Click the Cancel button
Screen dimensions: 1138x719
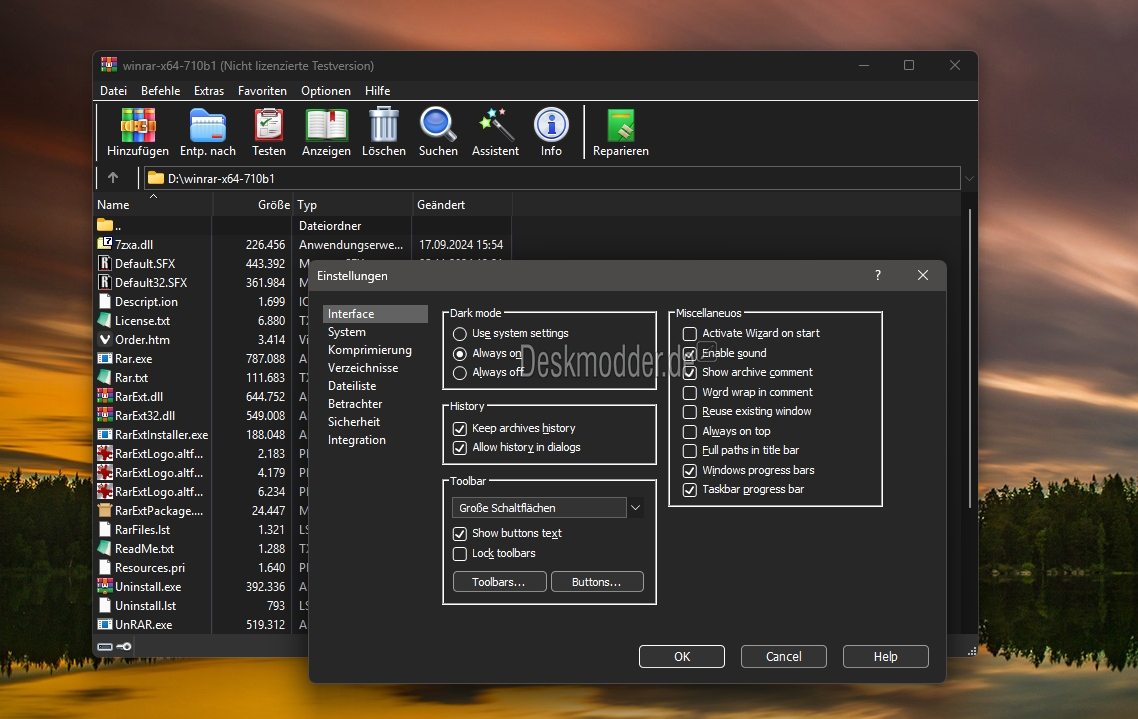pos(784,657)
